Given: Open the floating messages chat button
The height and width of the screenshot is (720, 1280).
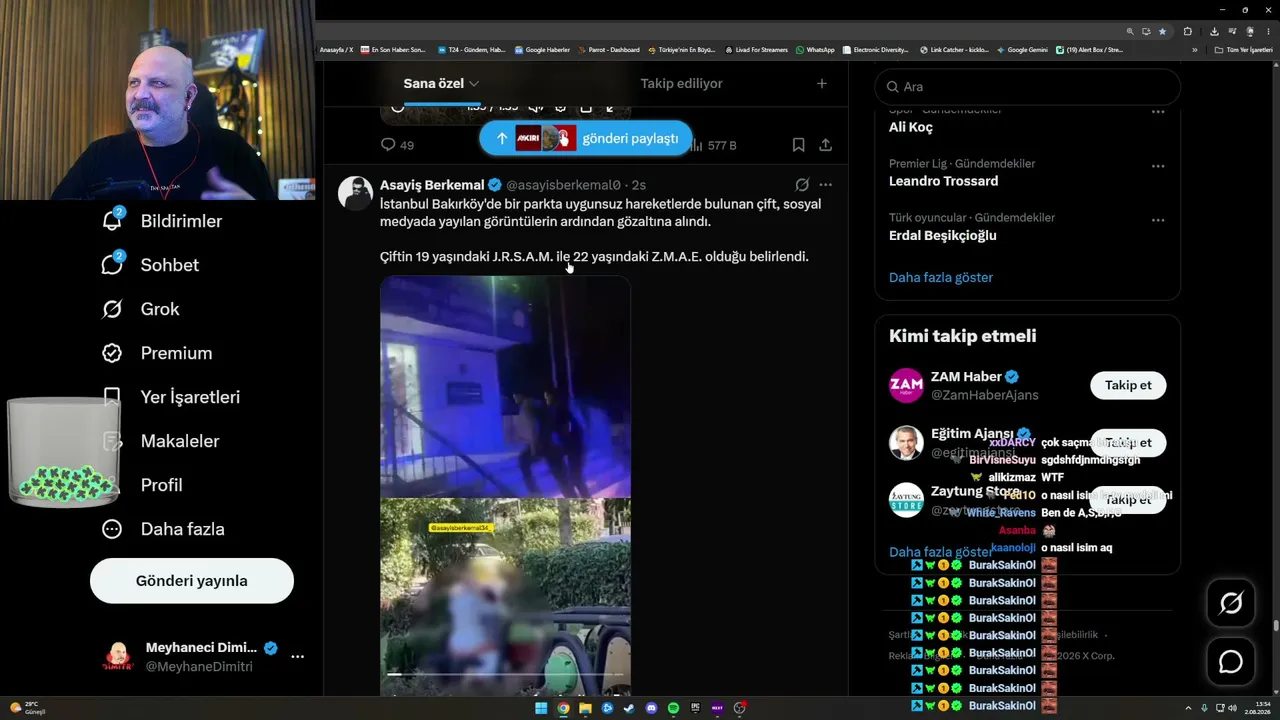Looking at the screenshot, I should tap(1231, 662).
